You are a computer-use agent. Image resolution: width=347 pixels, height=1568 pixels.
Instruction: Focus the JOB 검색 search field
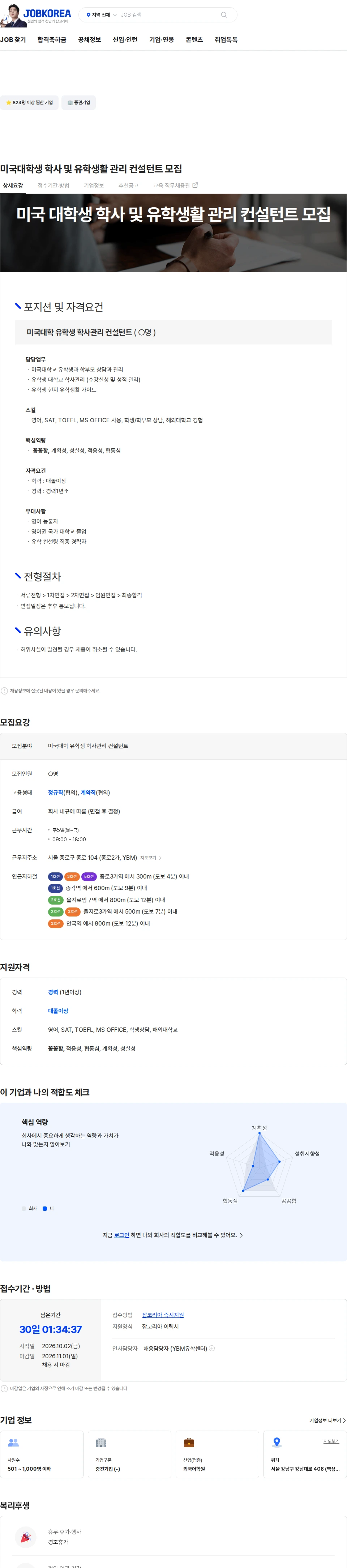tap(168, 14)
